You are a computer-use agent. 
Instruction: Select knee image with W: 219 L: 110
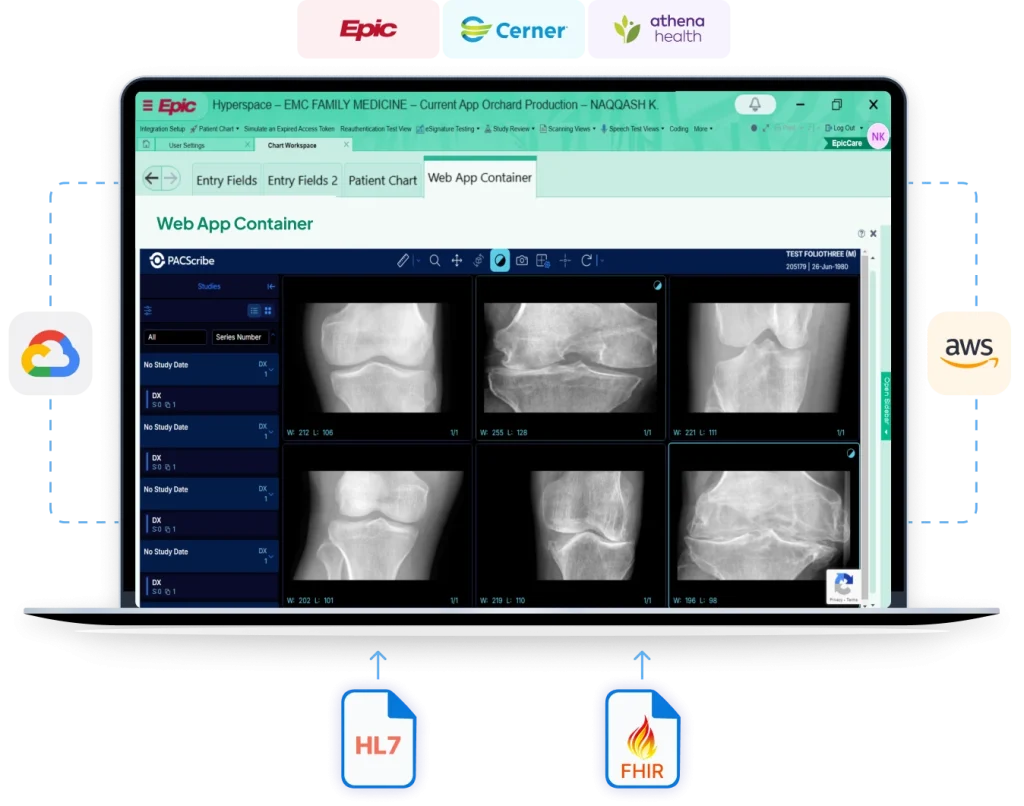coord(570,525)
